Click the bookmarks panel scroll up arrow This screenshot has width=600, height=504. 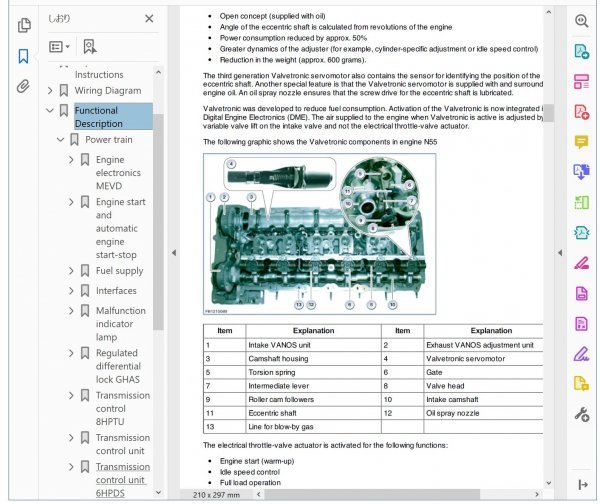tap(158, 72)
